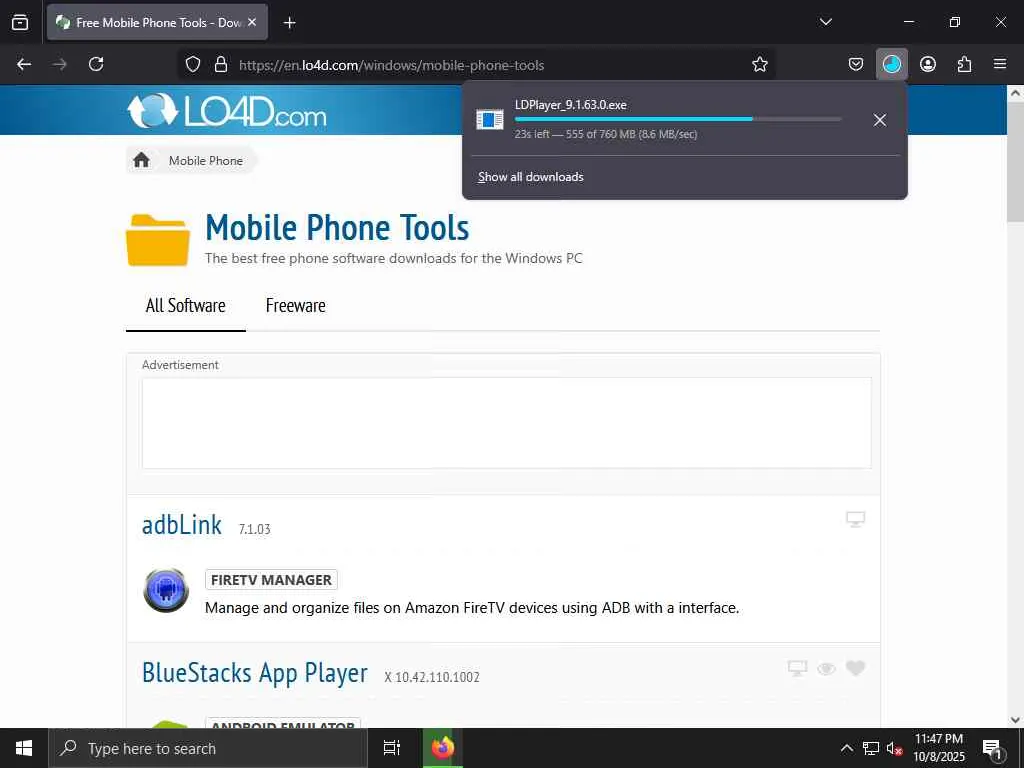Viewport: 1024px width, 768px height.
Task: Open the Firefox account icon
Action: [x=928, y=64]
